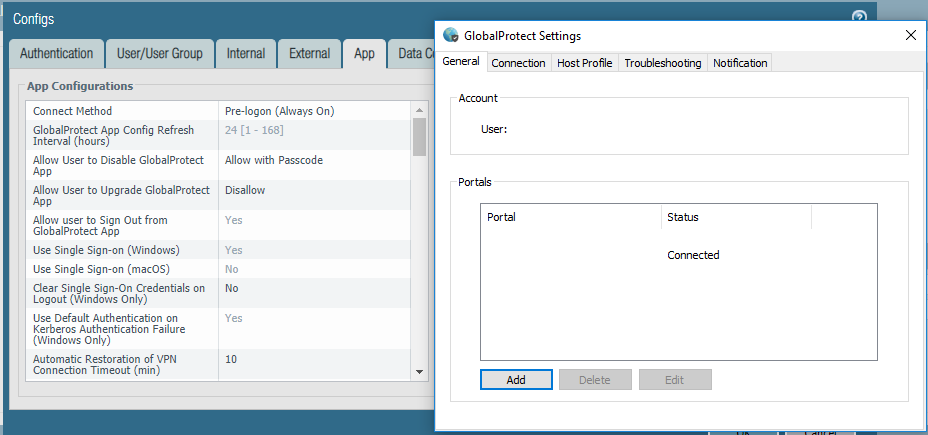Select the Troubleshooting tab
928x435 pixels.
pos(663,63)
